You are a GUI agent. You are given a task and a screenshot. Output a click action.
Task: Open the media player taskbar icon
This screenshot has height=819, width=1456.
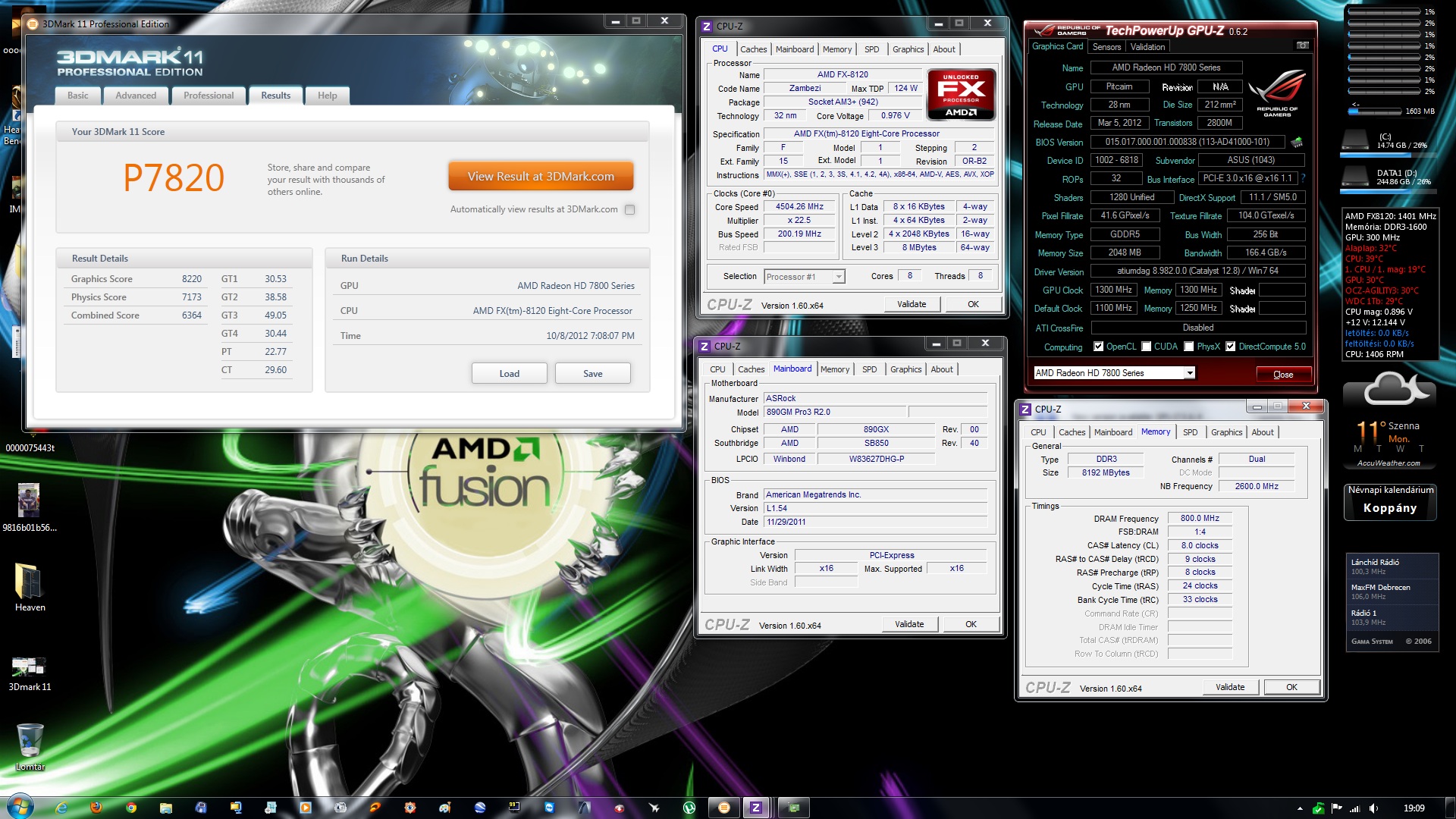[x=305, y=808]
